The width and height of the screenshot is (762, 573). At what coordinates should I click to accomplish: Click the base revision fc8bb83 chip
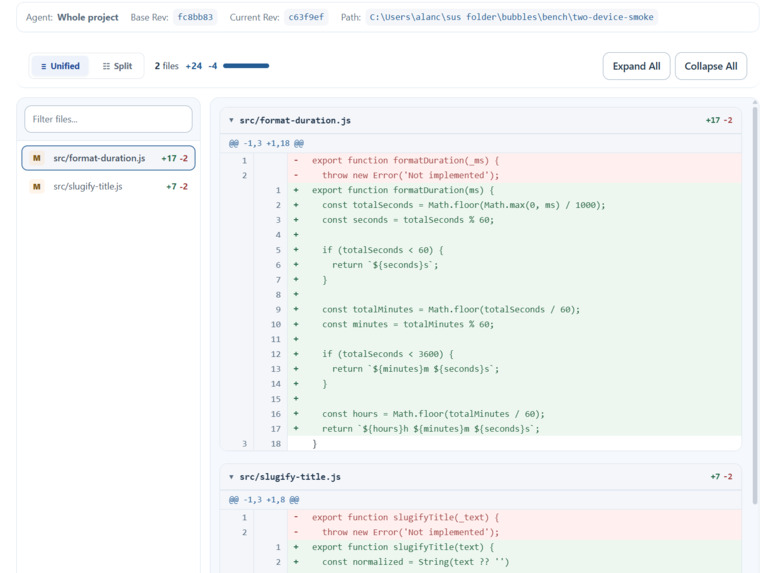pyautogui.click(x=195, y=17)
